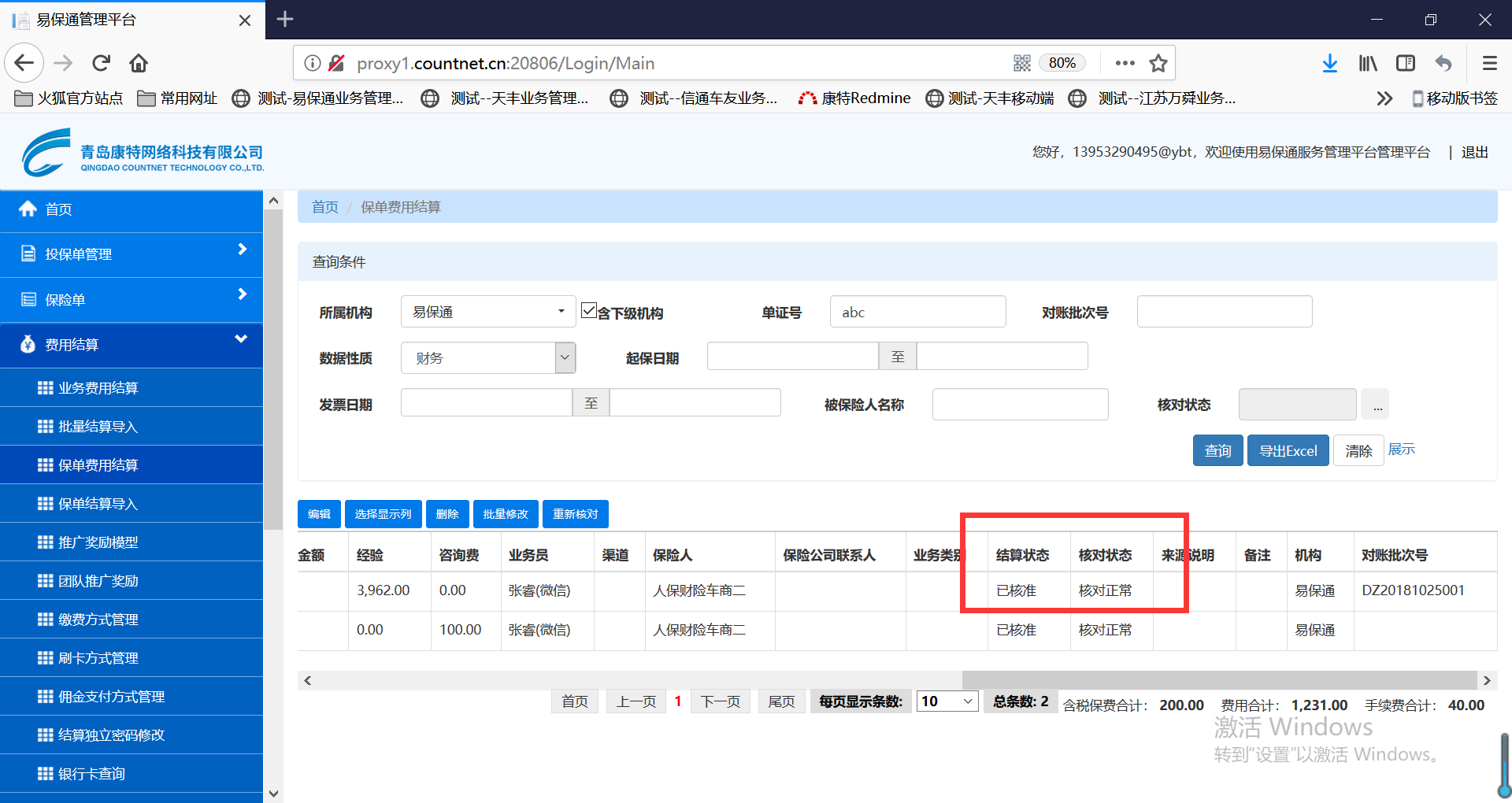Bookmark this page with star icon
Image resolution: width=1512 pixels, height=803 pixels.
[x=1158, y=63]
